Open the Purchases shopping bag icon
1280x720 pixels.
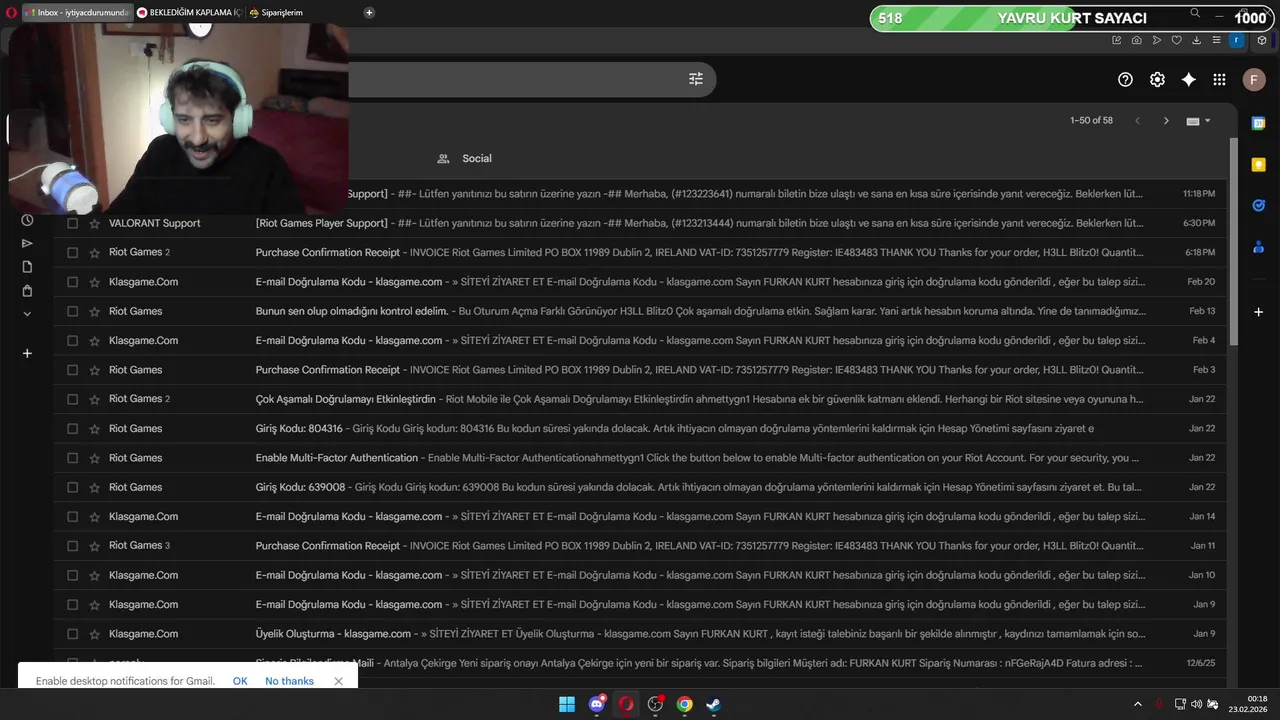27,291
